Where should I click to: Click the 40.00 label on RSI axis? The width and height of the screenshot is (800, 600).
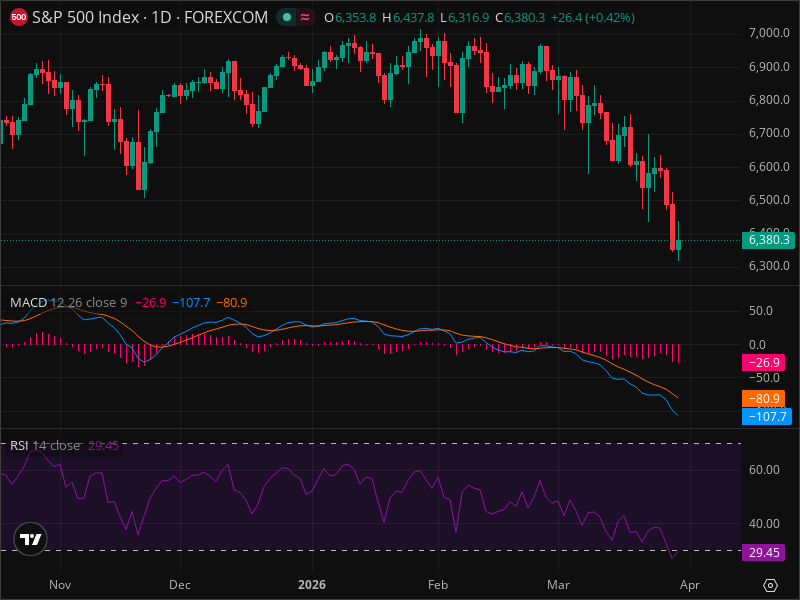764,524
